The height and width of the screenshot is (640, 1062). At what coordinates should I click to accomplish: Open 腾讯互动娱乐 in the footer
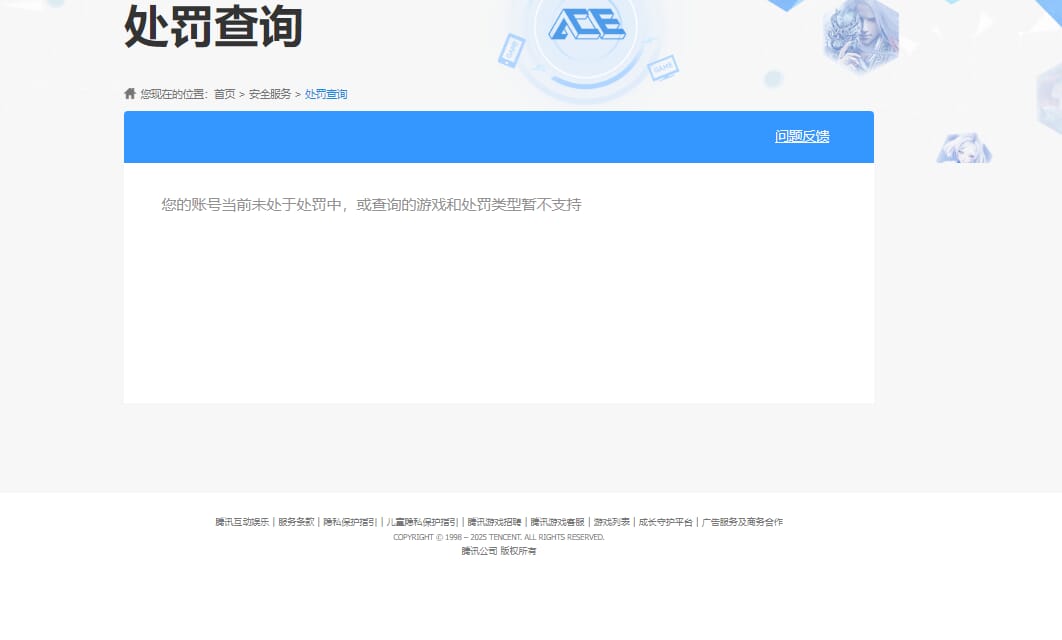click(243, 521)
